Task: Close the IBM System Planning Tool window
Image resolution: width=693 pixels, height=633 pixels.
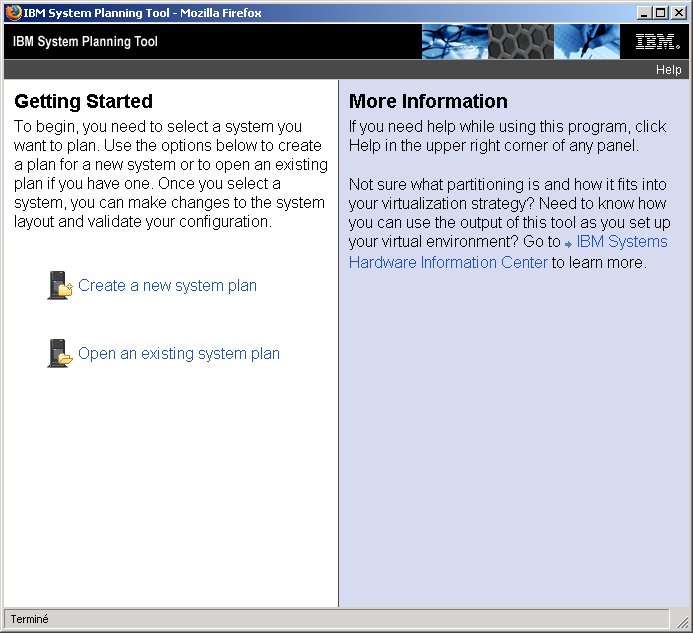Action: pos(678,13)
